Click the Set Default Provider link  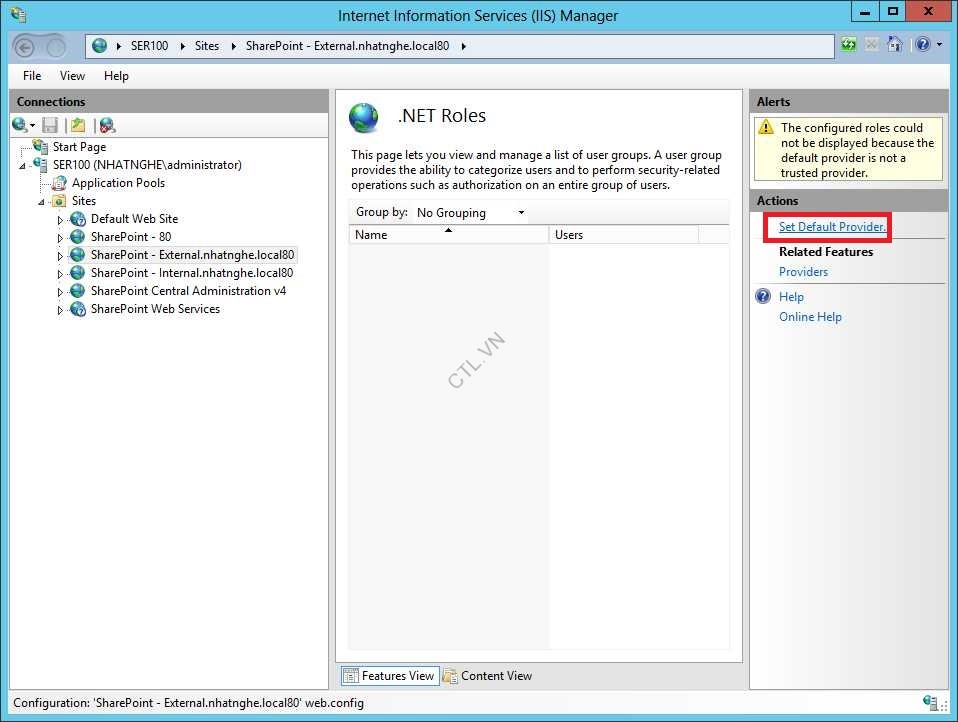(828, 227)
